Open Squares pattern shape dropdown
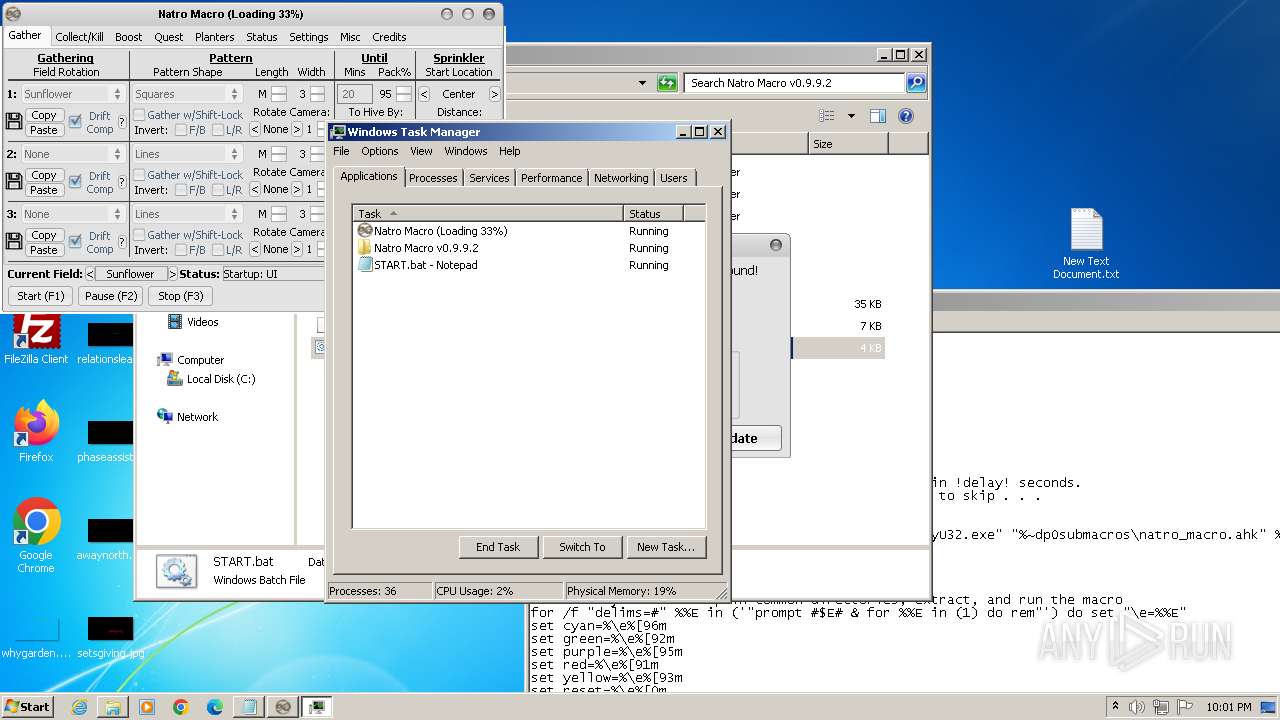1280x720 pixels. pyautogui.click(x=187, y=94)
